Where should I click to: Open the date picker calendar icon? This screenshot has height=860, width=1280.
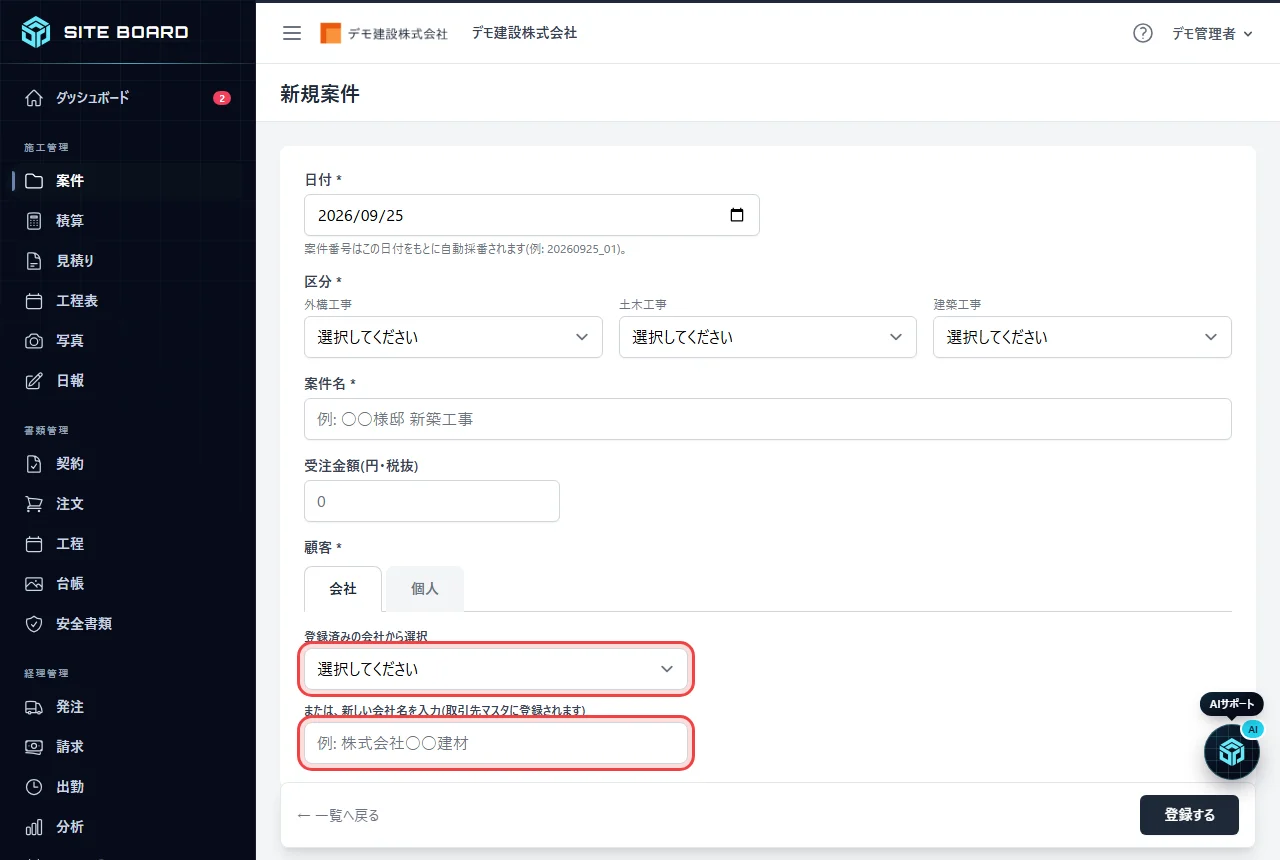737,215
